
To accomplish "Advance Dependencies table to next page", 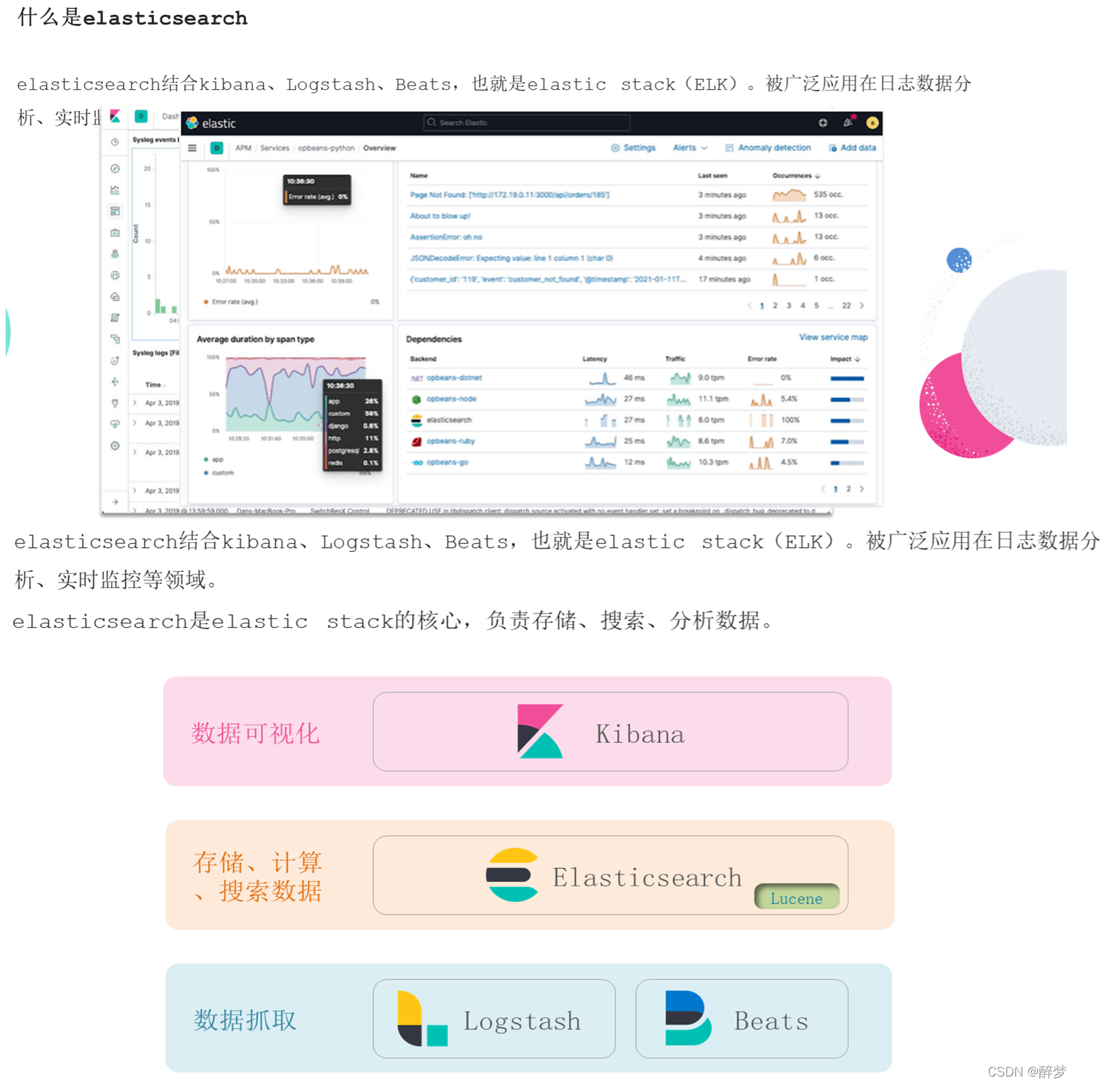I will coord(862,489).
